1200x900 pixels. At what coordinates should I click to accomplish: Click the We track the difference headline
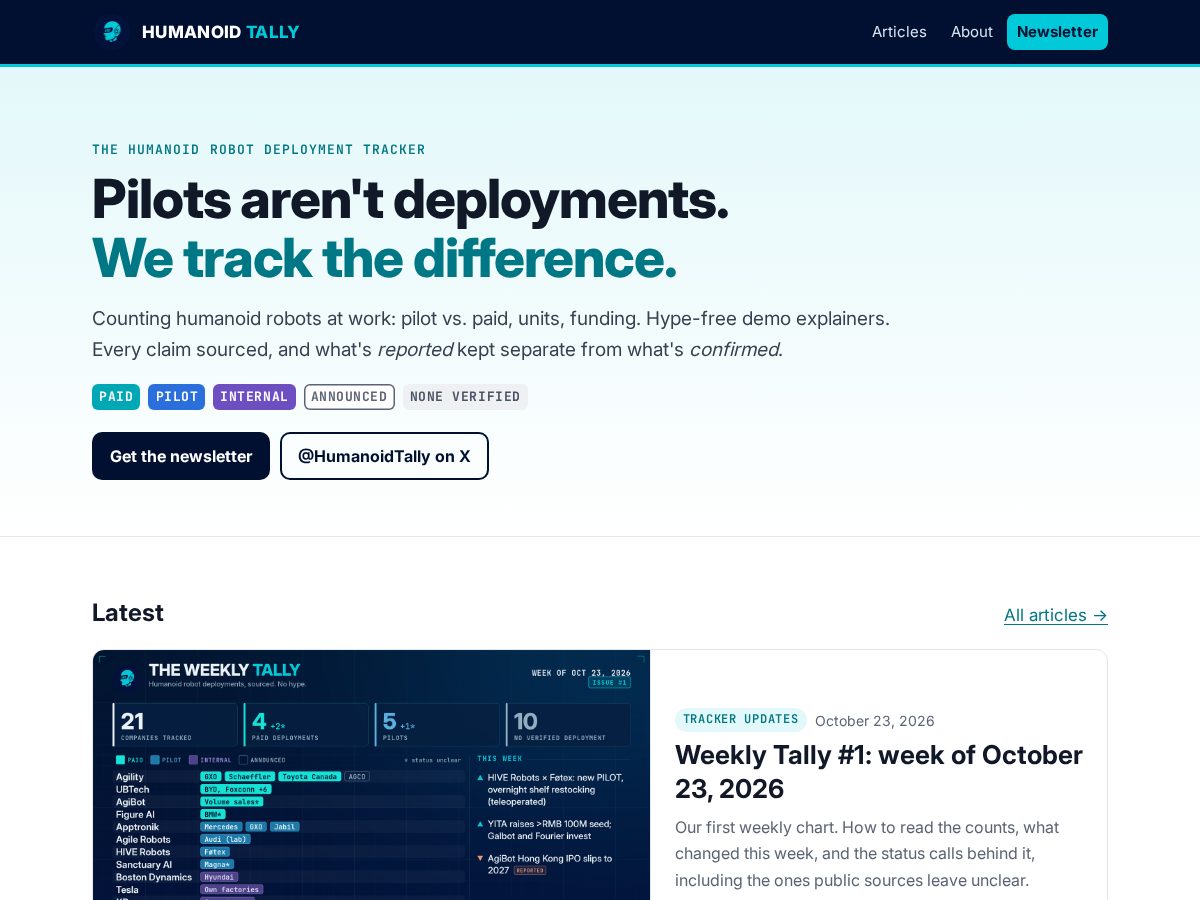tap(384, 258)
